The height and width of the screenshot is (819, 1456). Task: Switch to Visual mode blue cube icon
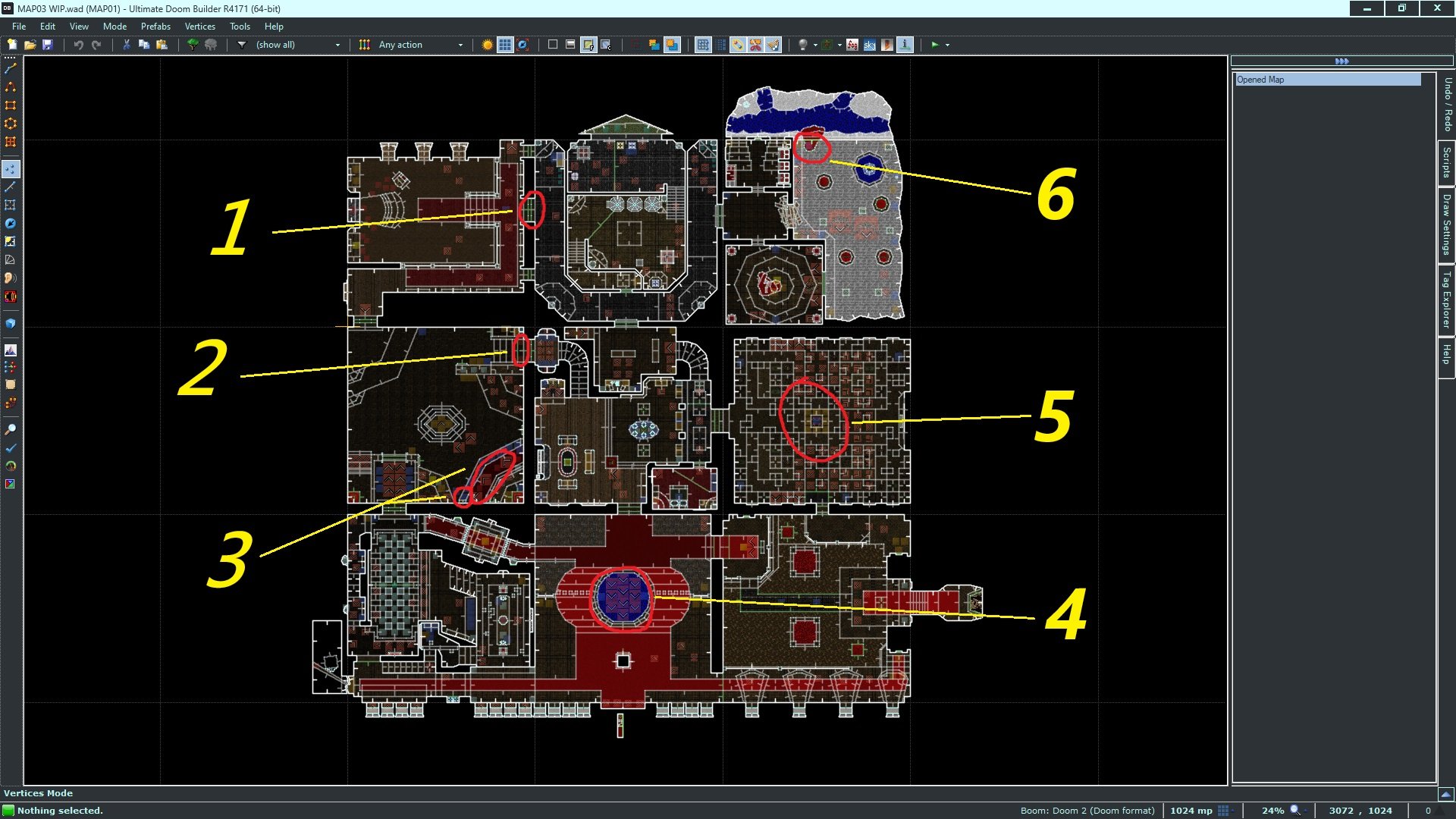pyautogui.click(x=11, y=324)
